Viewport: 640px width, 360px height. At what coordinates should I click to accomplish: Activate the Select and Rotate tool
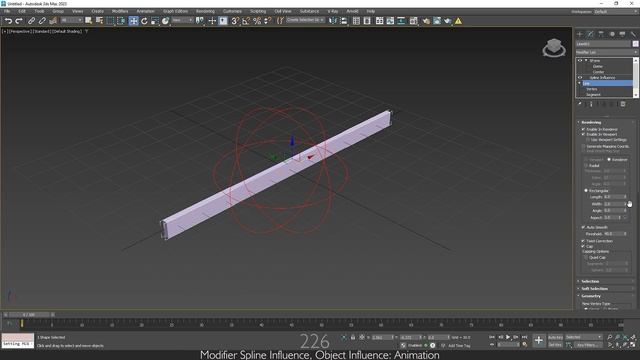(144, 21)
